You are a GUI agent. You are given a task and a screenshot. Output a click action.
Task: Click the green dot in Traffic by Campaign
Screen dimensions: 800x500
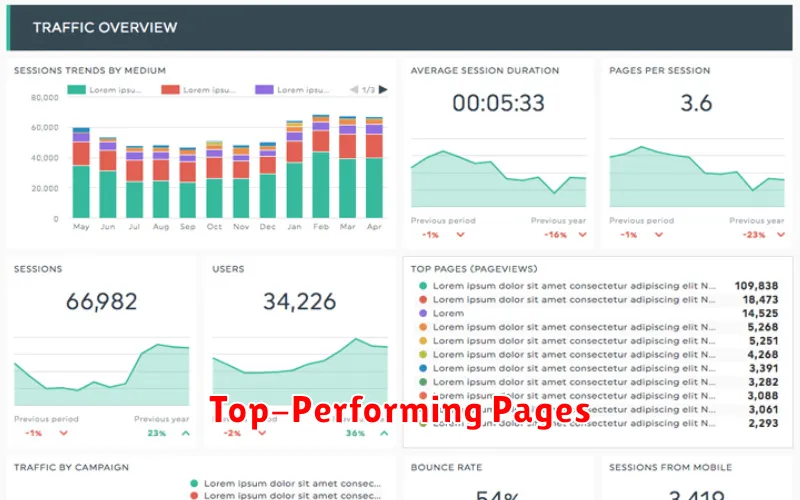[x=192, y=482]
